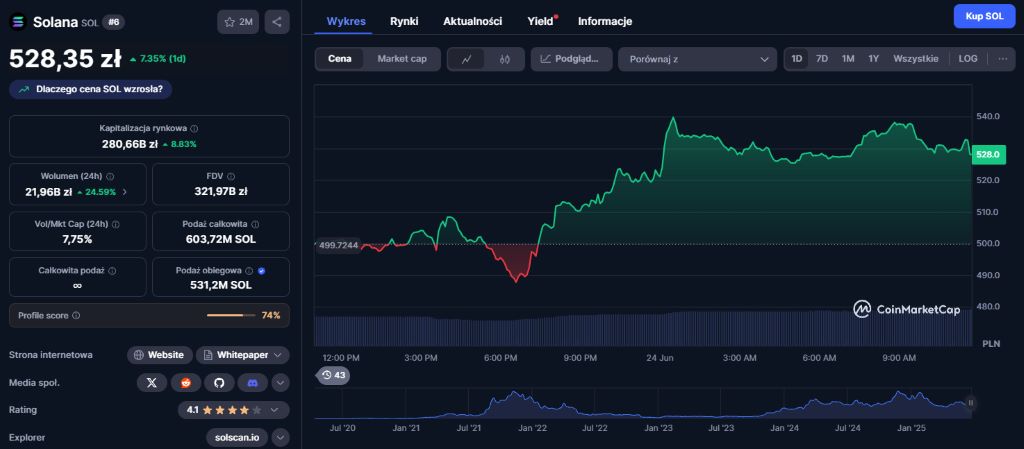The width and height of the screenshot is (1024, 449).
Task: Select line chart type icon
Action: pyautogui.click(x=467, y=59)
